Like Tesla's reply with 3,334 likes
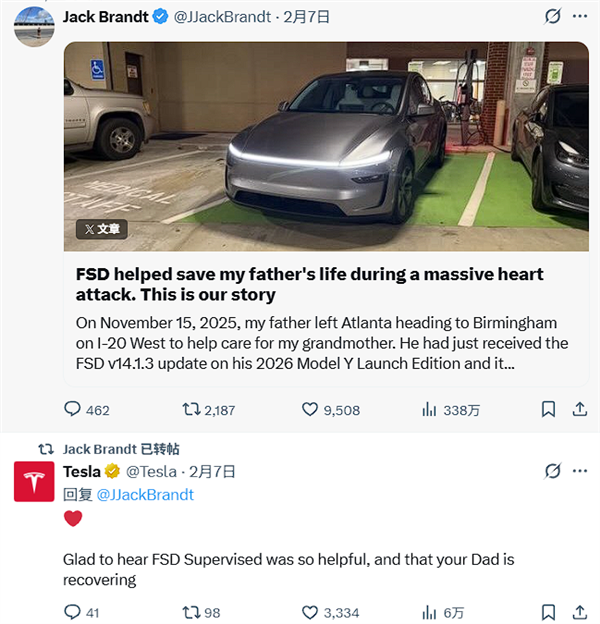The width and height of the screenshot is (600, 624). point(310,612)
